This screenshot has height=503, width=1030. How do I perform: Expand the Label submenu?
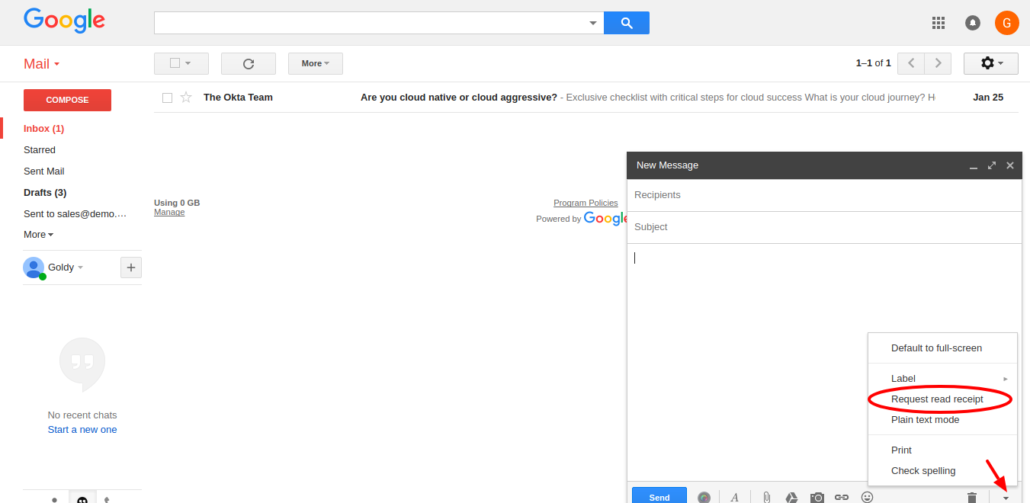[x=943, y=378]
